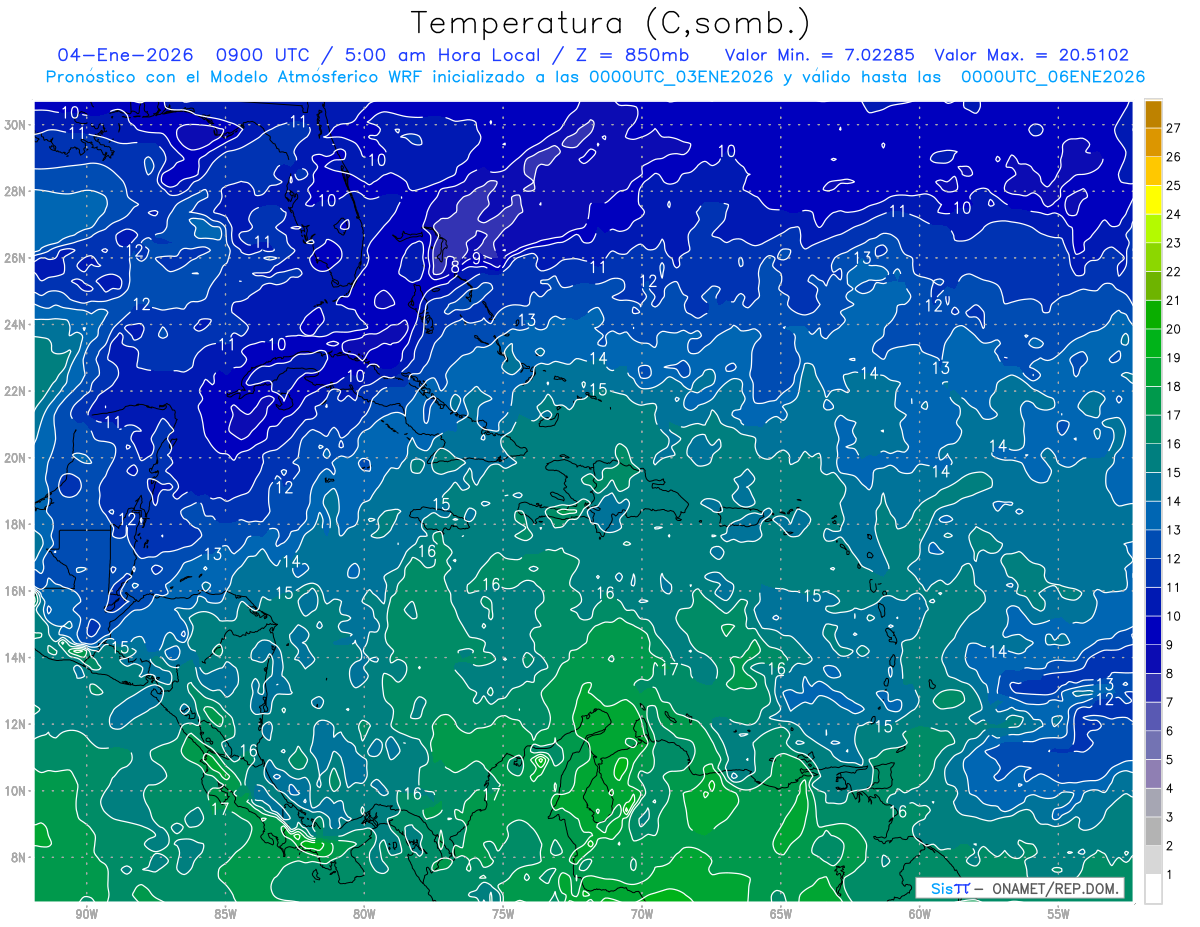Click the '7' value on the color scale
Screen dimensions: 1200x927
pos(1170,702)
